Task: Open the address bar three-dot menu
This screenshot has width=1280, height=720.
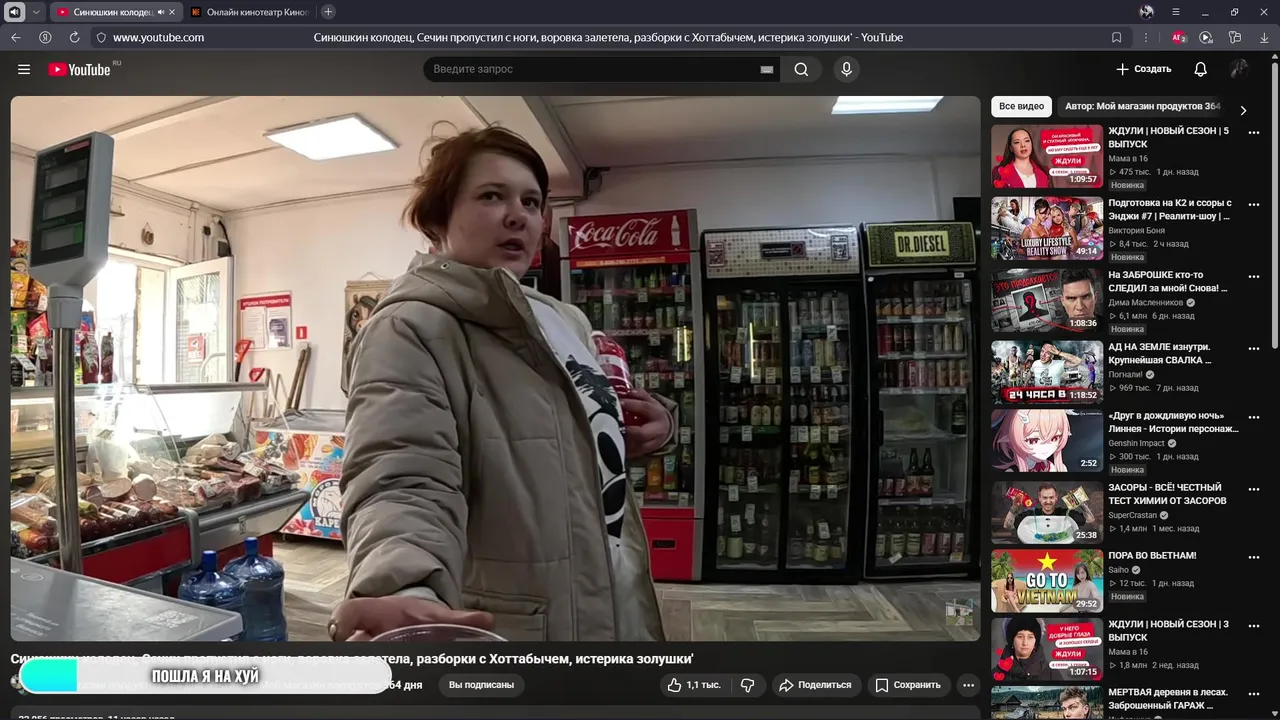Action: [x=1145, y=37]
